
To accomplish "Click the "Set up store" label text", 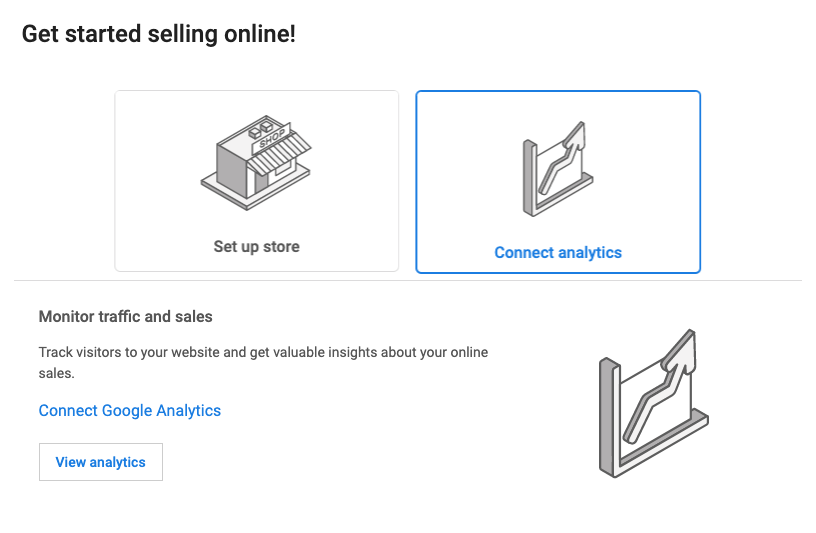I will point(257,246).
